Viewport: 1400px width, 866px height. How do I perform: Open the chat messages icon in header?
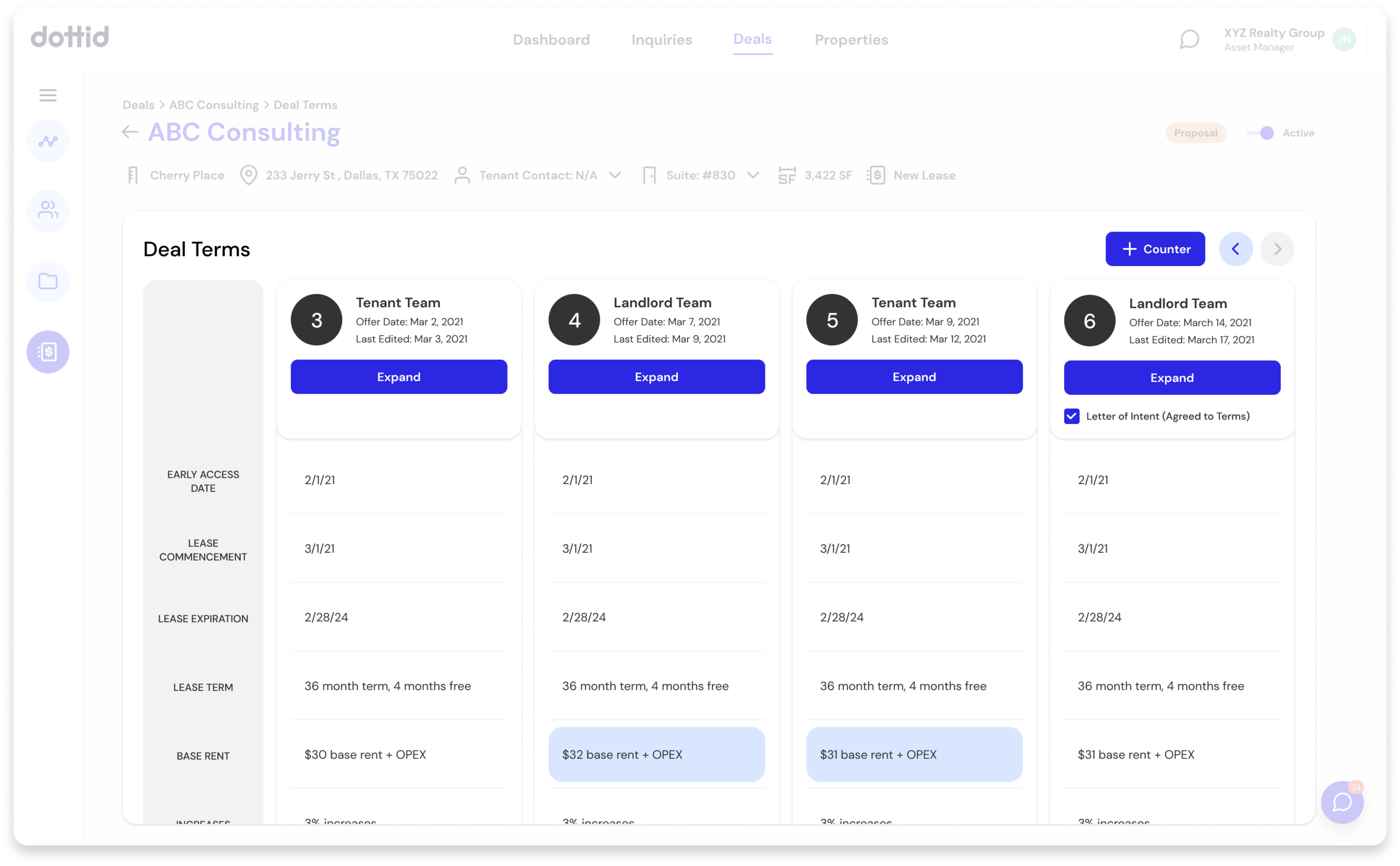pos(1189,40)
